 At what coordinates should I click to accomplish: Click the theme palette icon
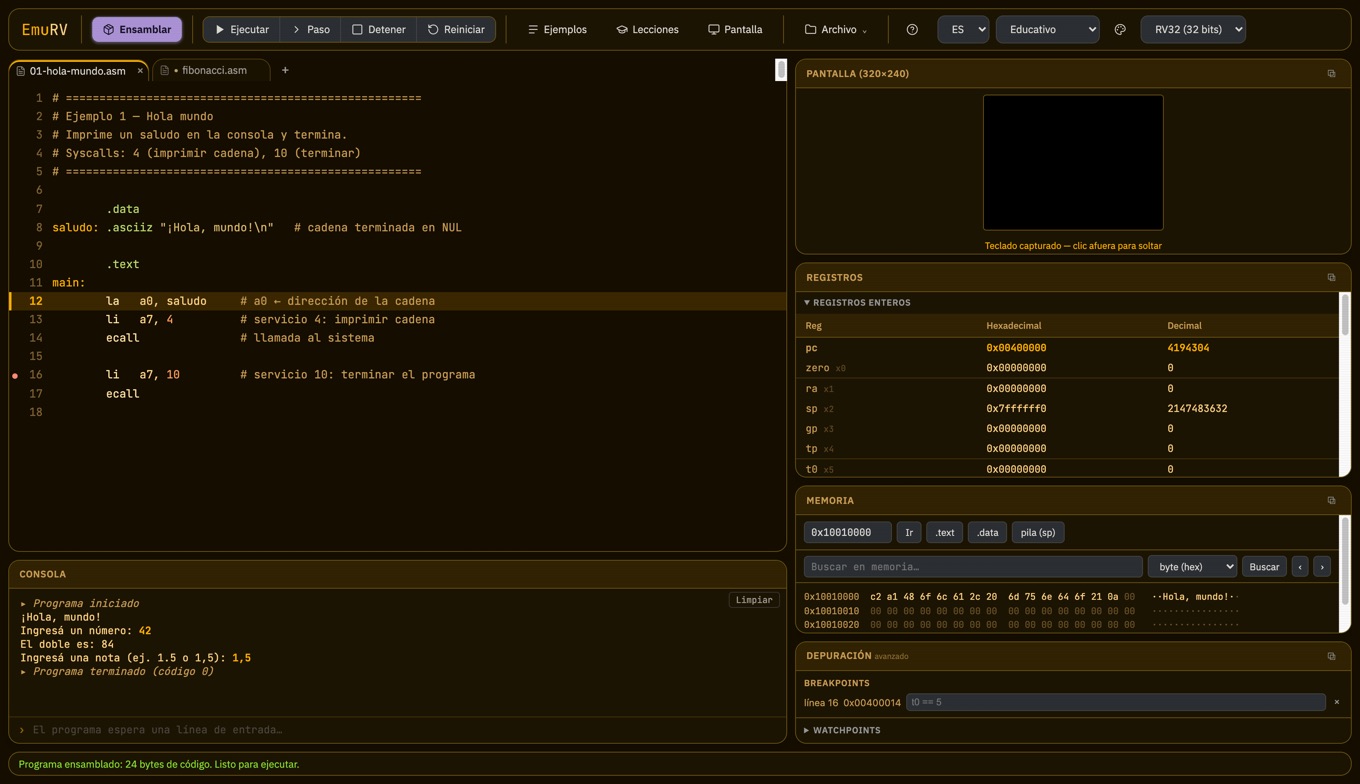click(1120, 30)
